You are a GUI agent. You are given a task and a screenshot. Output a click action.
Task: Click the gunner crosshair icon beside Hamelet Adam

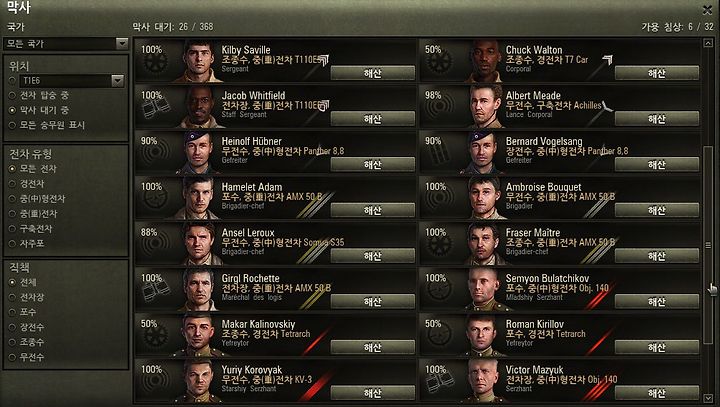[x=155, y=200]
